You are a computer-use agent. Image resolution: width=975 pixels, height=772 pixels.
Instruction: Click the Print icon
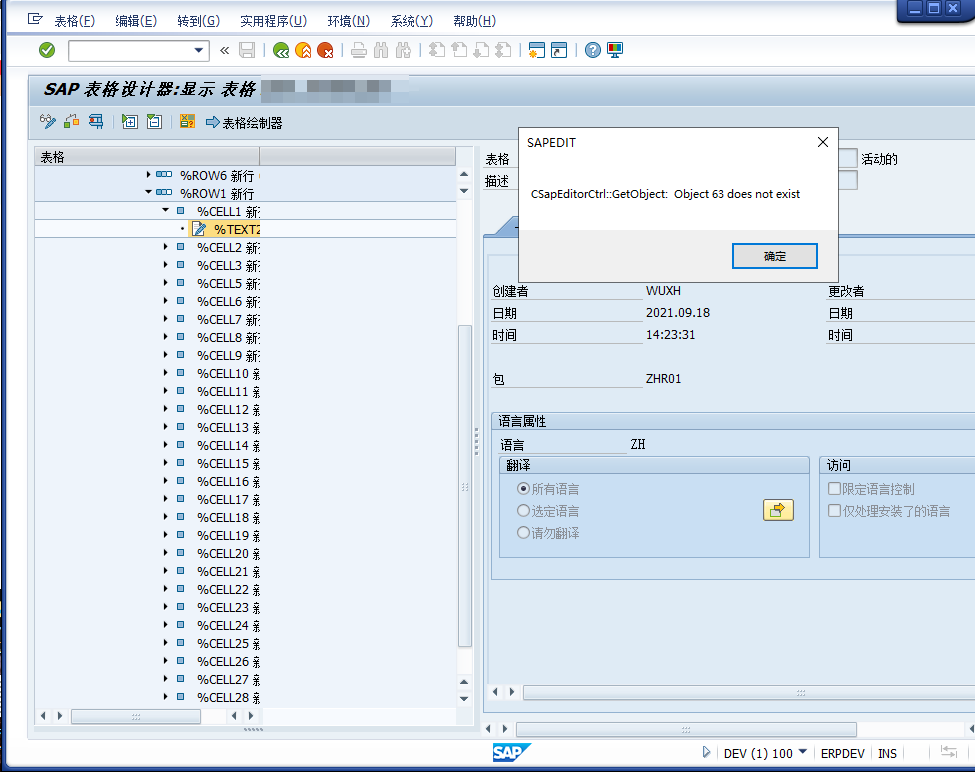click(360, 50)
